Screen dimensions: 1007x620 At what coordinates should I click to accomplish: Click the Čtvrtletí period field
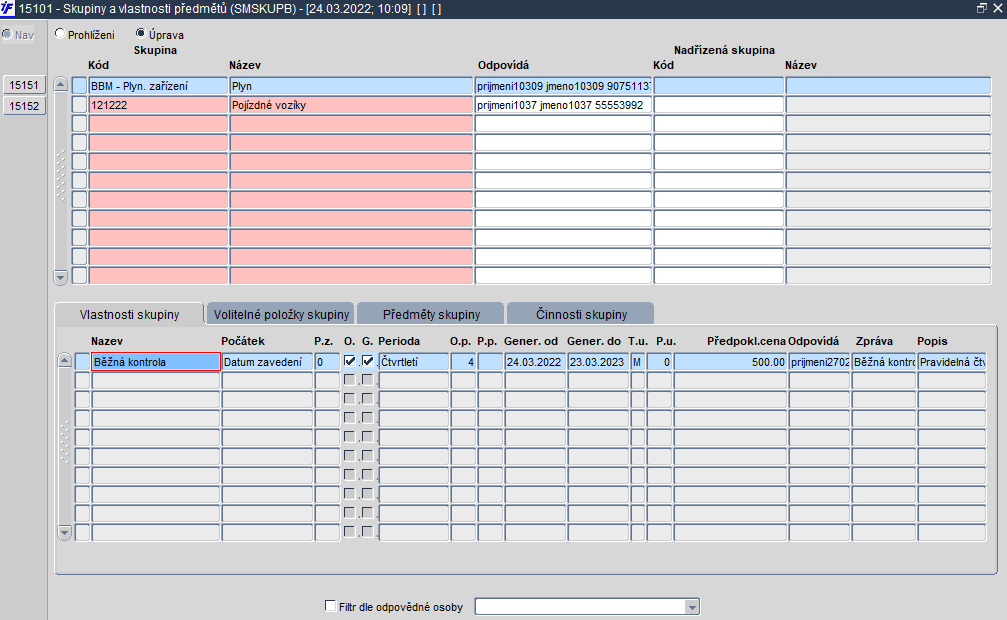[x=414, y=362]
